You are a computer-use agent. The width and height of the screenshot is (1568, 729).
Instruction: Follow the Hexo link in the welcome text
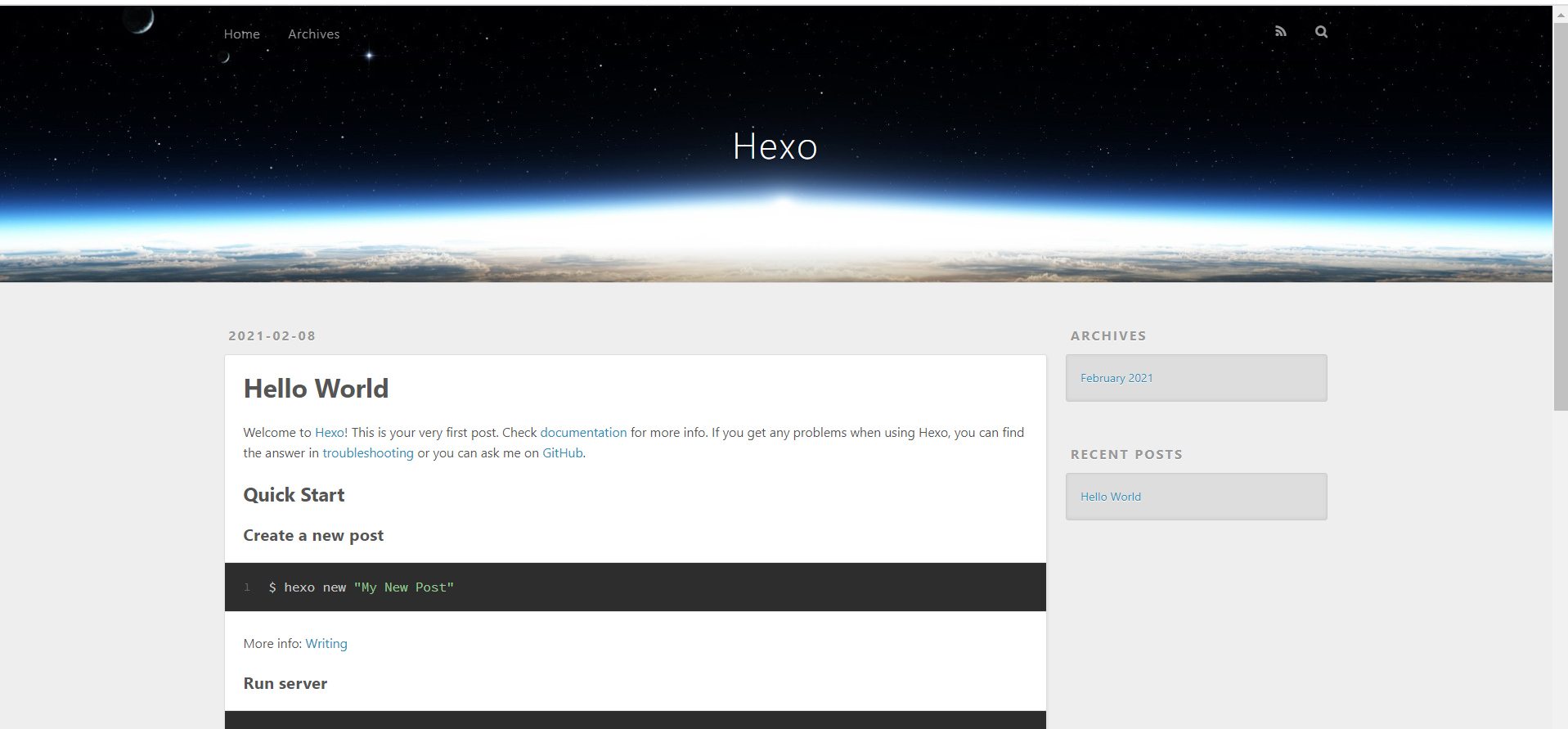point(330,432)
